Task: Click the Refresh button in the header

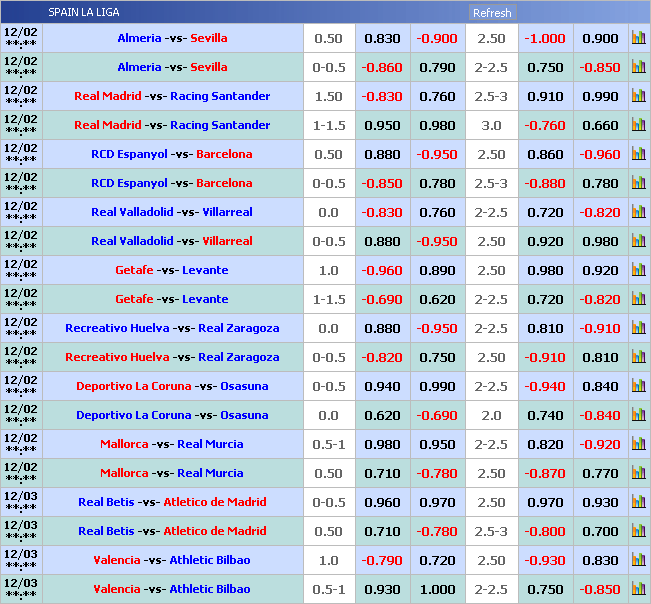Action: coord(491,13)
